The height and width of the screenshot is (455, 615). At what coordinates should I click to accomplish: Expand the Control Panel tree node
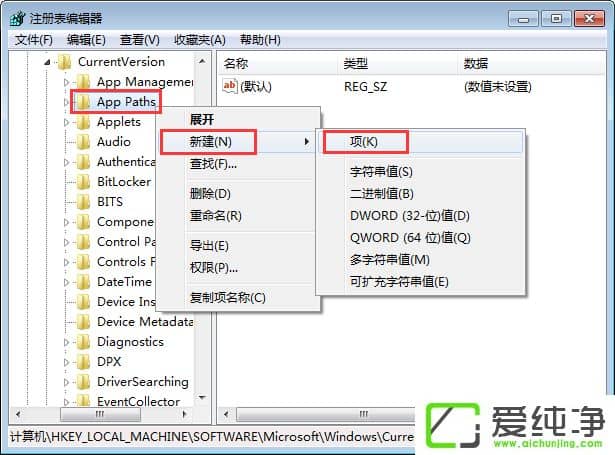tap(66, 242)
